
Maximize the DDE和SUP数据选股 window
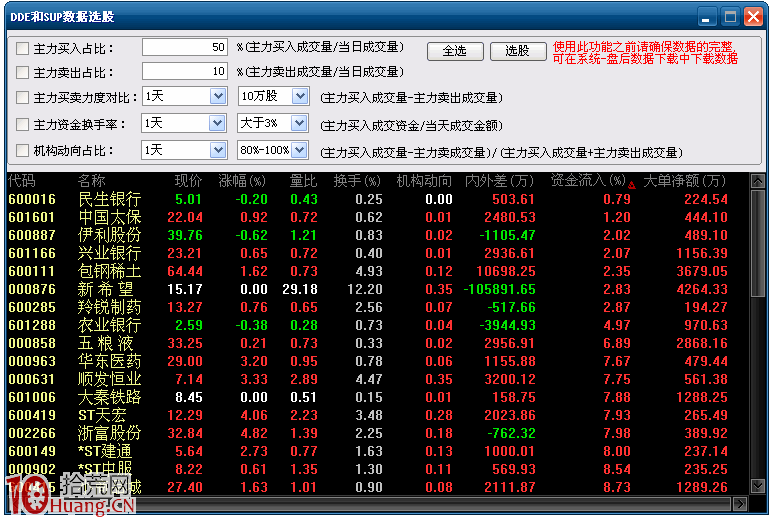(730, 17)
